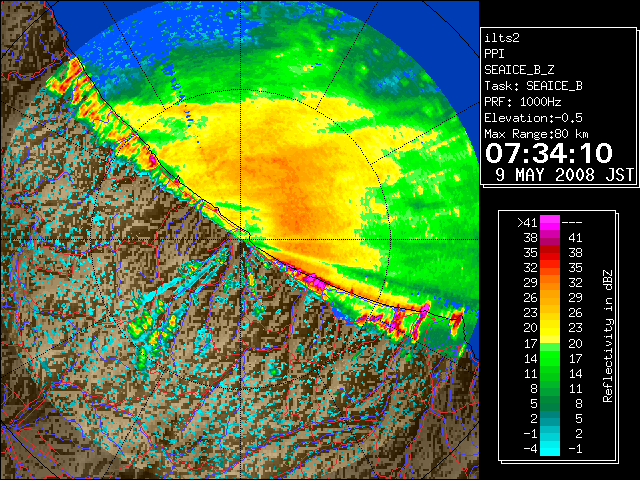Click the SEAICE_B_Z product label
The image size is (640, 480).
(519, 70)
